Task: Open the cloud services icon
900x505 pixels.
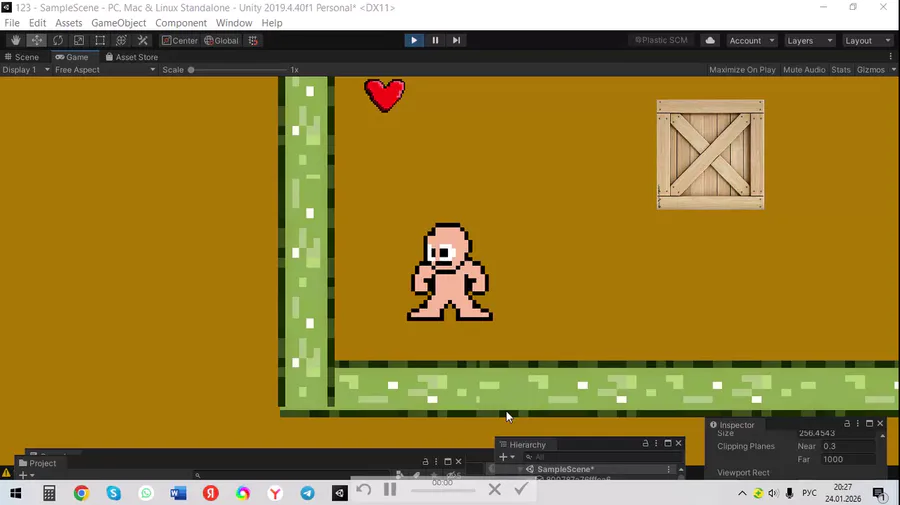Action: coord(710,40)
